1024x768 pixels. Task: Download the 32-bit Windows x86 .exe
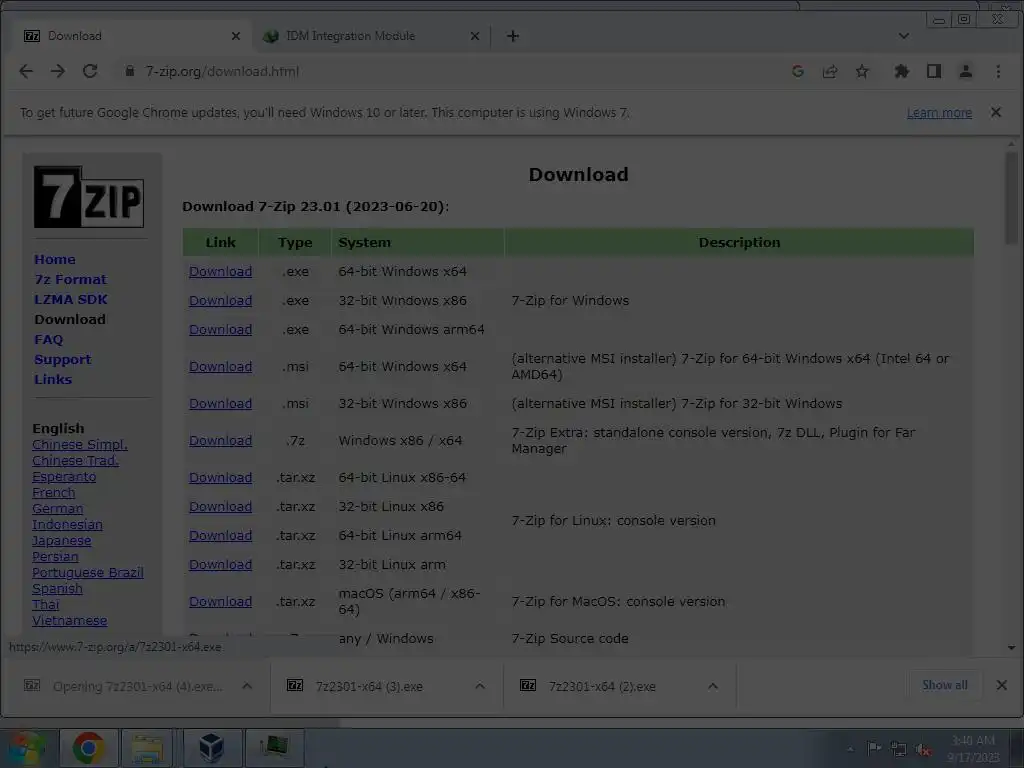(x=221, y=301)
